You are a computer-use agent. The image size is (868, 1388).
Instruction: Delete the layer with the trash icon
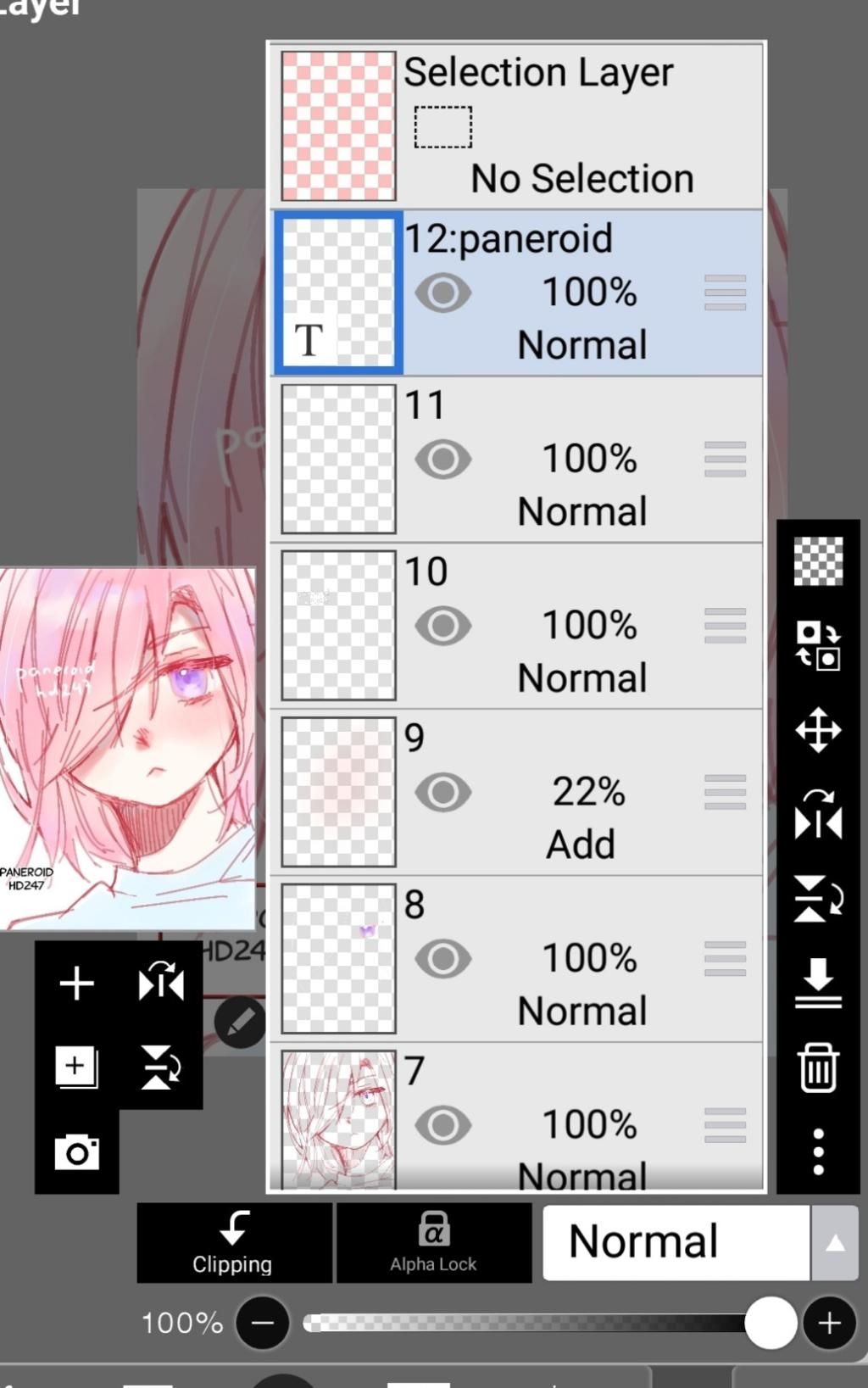[818, 1067]
